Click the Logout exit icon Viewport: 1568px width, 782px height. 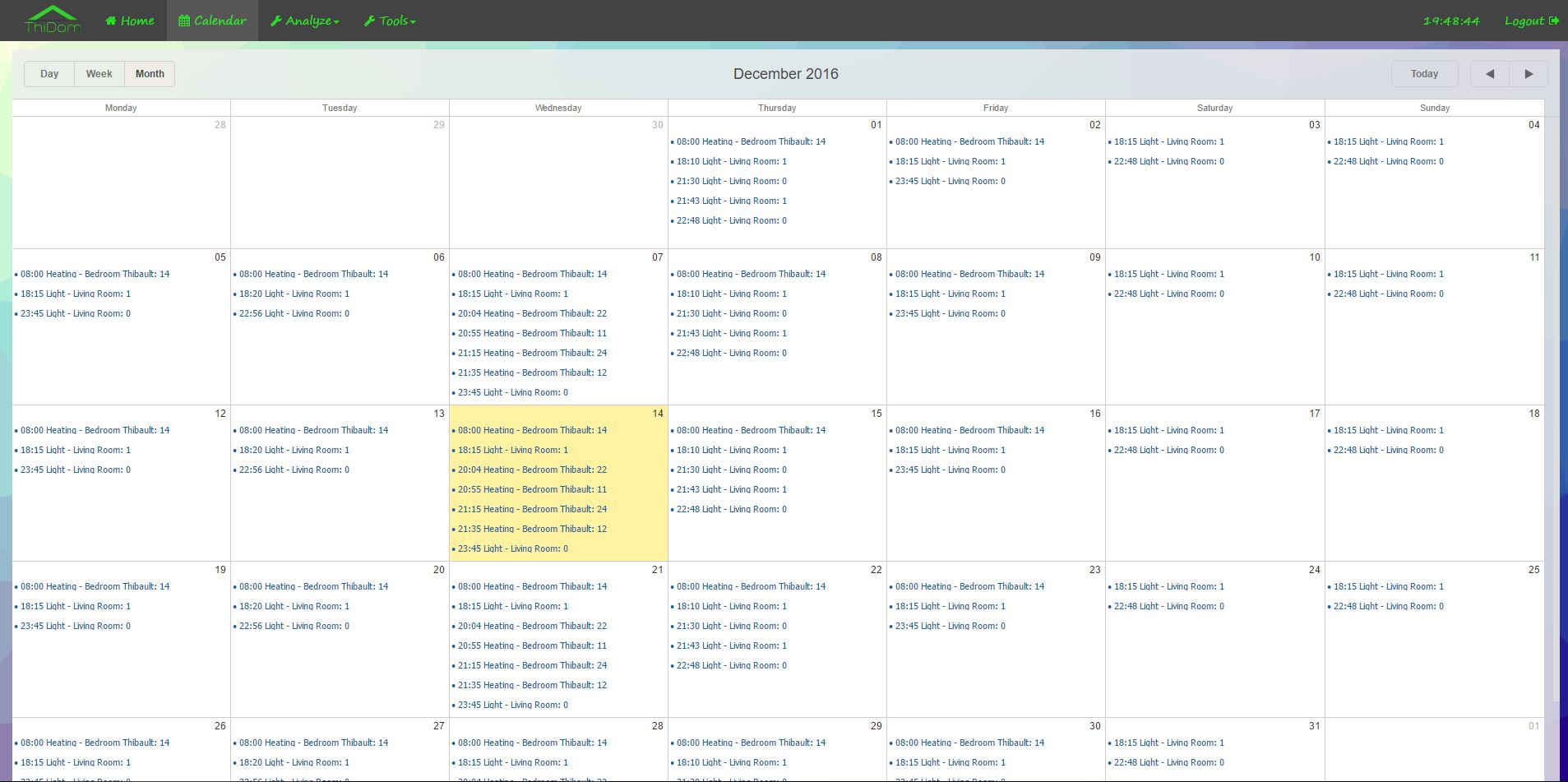(1556, 20)
